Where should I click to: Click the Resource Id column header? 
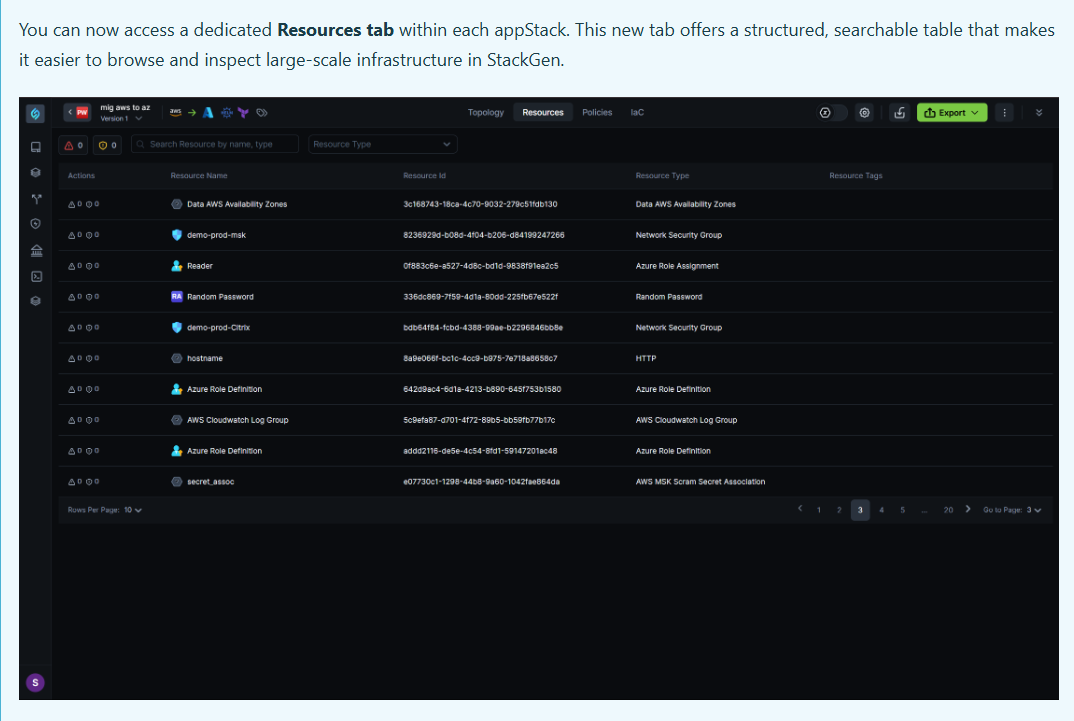tap(424, 176)
